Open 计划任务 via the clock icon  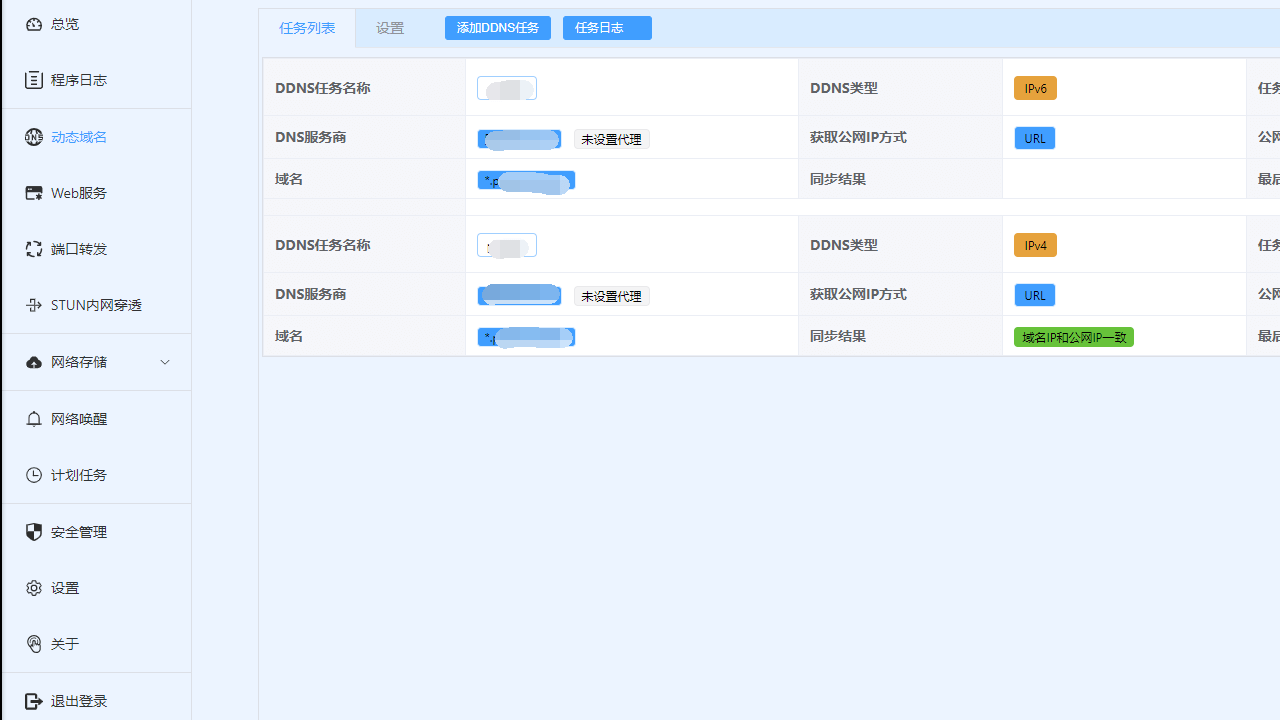click(x=34, y=475)
